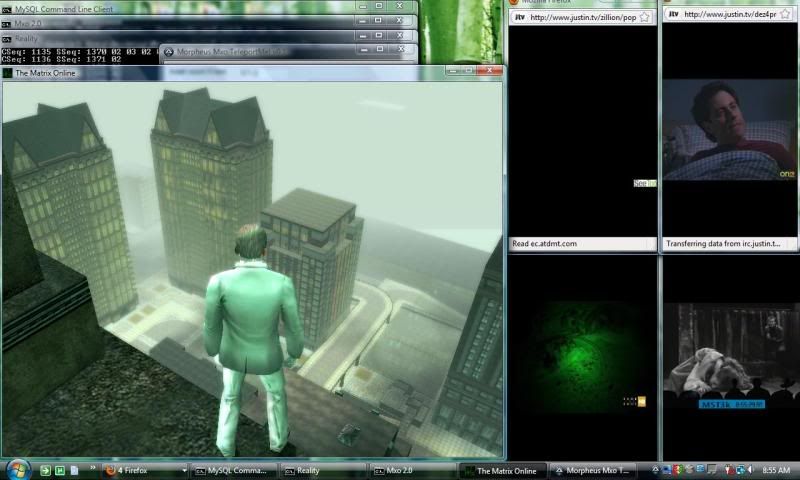Screen dimensions: 800x480
Task: Click the blue MST3K label on video
Action: (732, 405)
